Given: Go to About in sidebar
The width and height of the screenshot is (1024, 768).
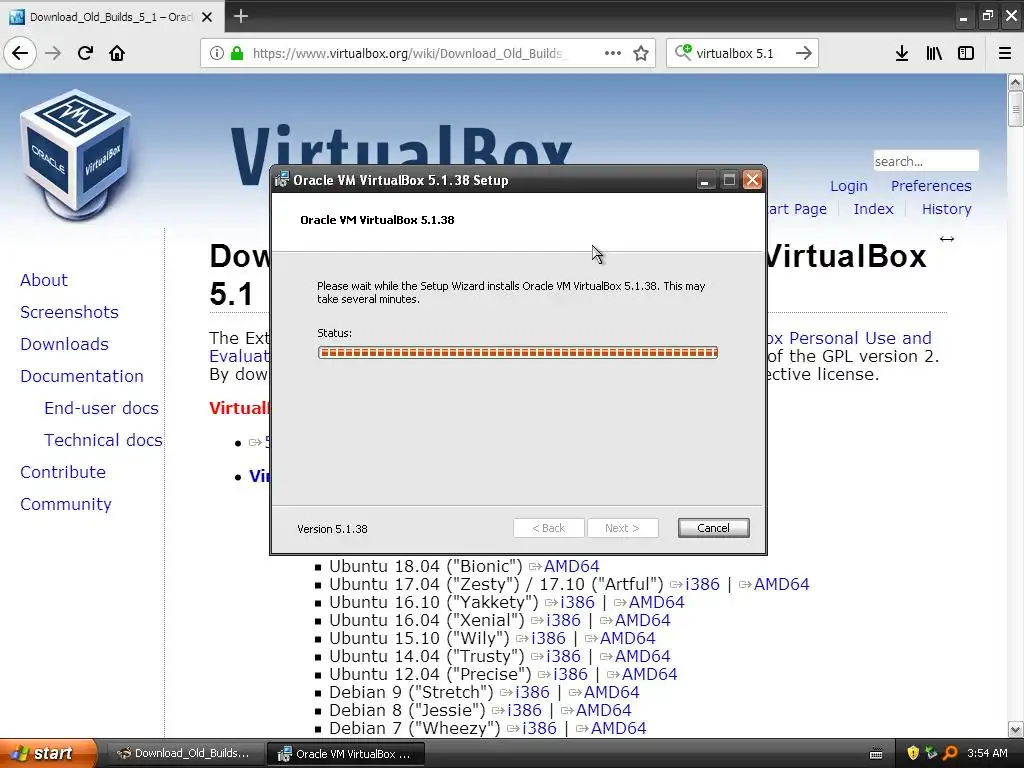Looking at the screenshot, I should coord(44,280).
